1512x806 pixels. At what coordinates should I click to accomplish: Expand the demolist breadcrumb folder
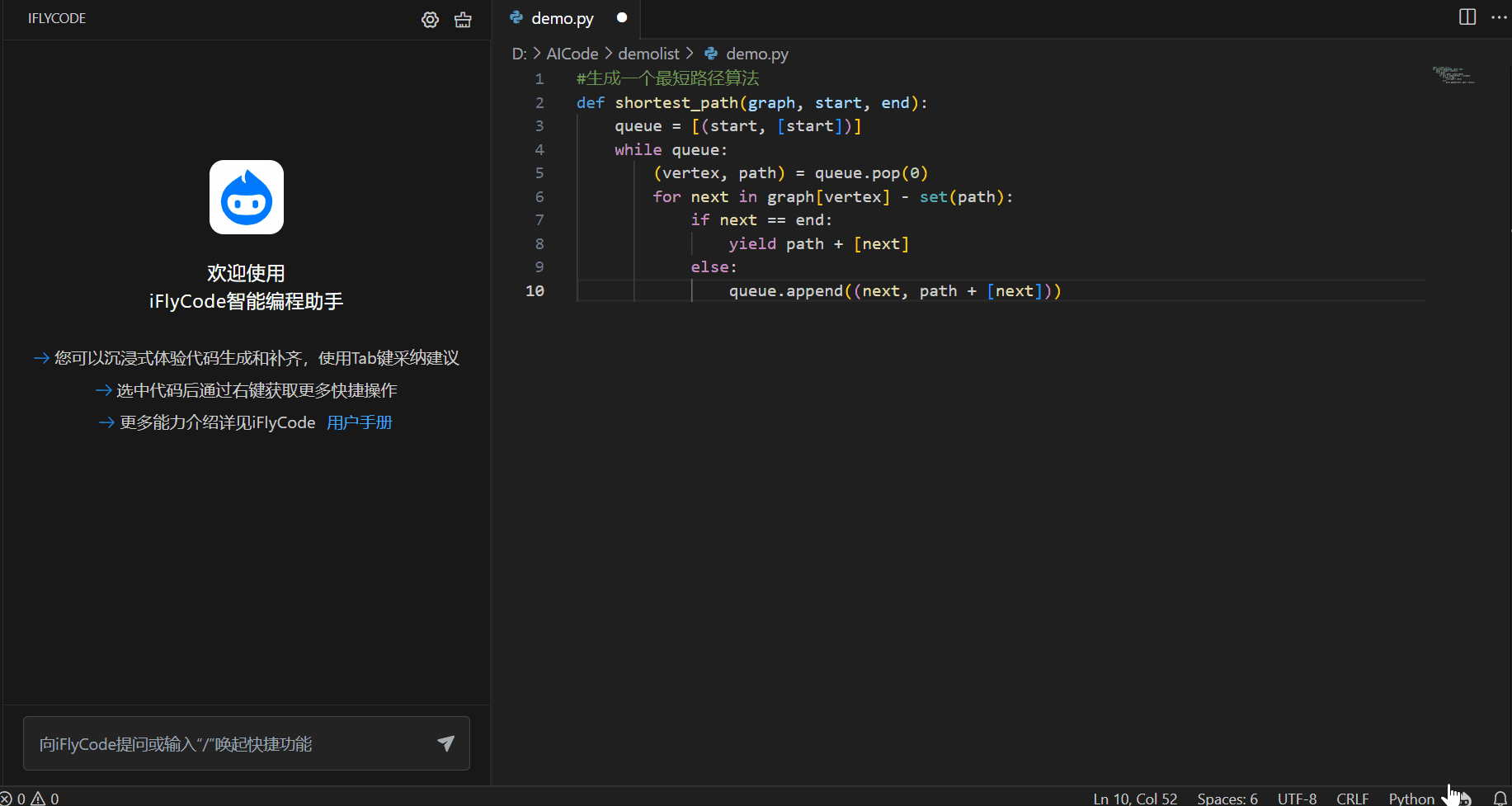(x=649, y=54)
